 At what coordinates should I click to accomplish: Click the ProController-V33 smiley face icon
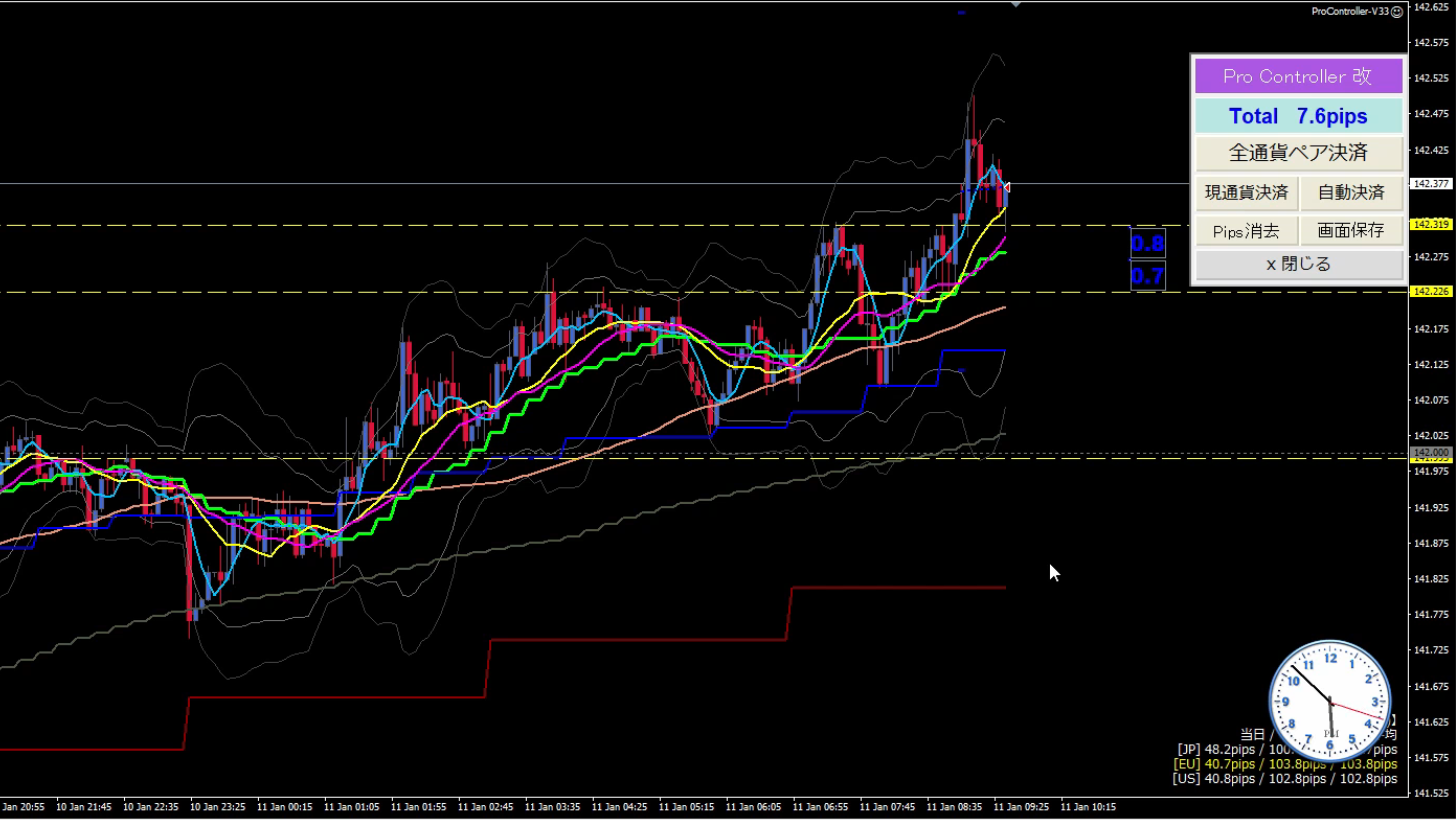pyautogui.click(x=1396, y=11)
